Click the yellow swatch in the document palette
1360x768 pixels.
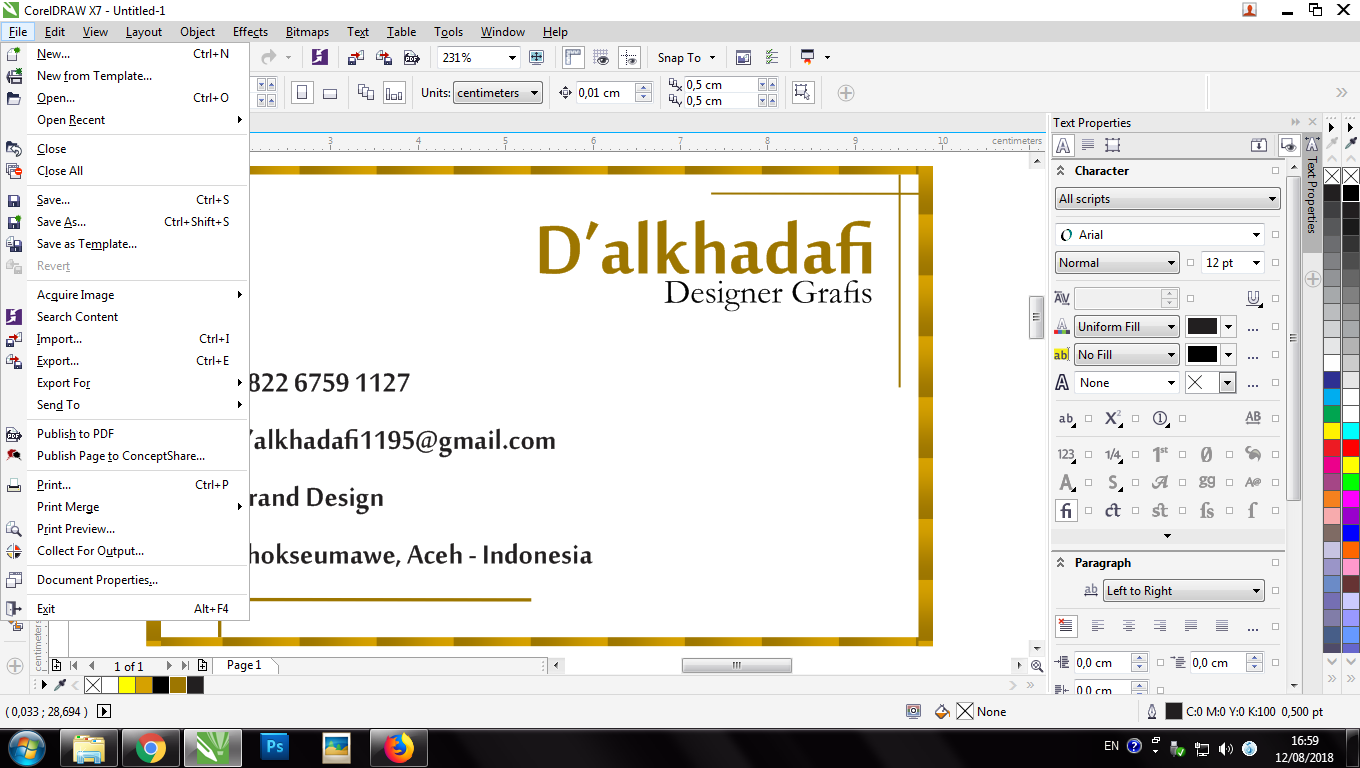coord(127,685)
